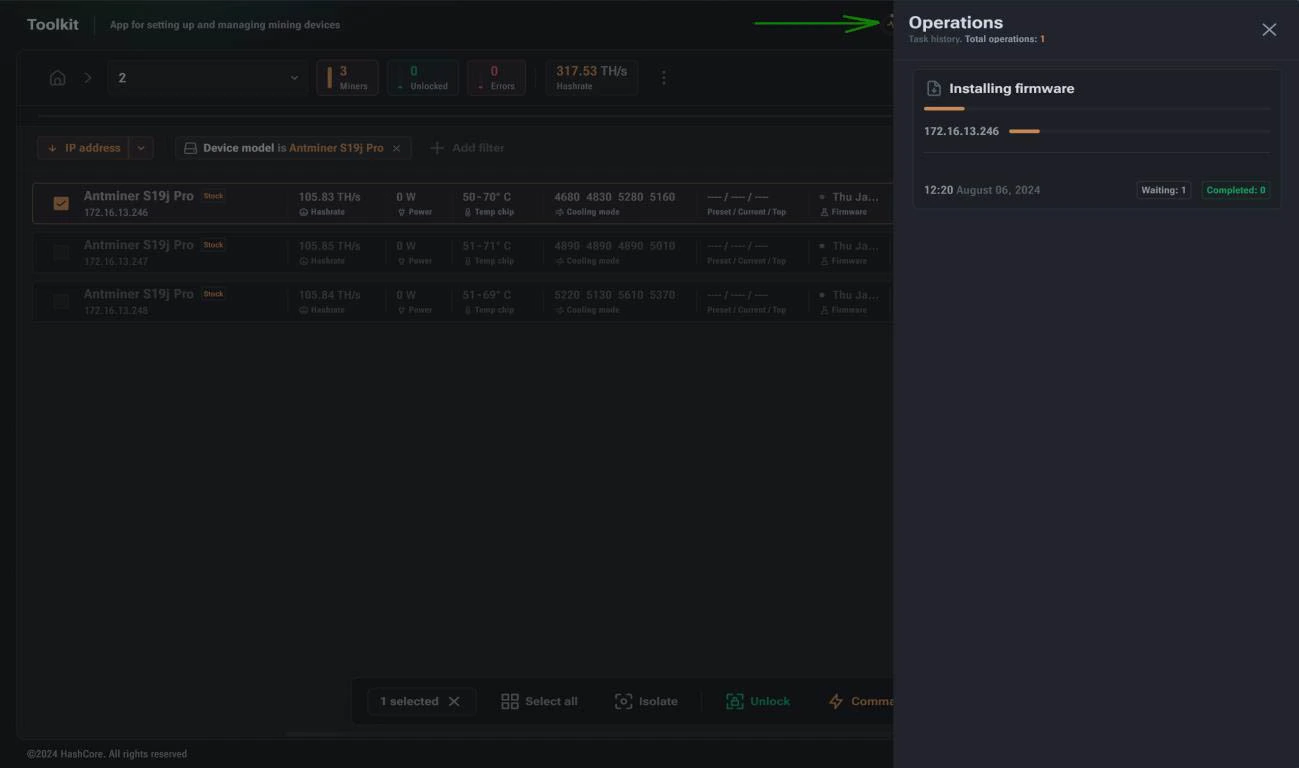This screenshot has height=768, width=1299.
Task: Click the Device model is Antminer S19j Pro filter
Action: [x=293, y=148]
